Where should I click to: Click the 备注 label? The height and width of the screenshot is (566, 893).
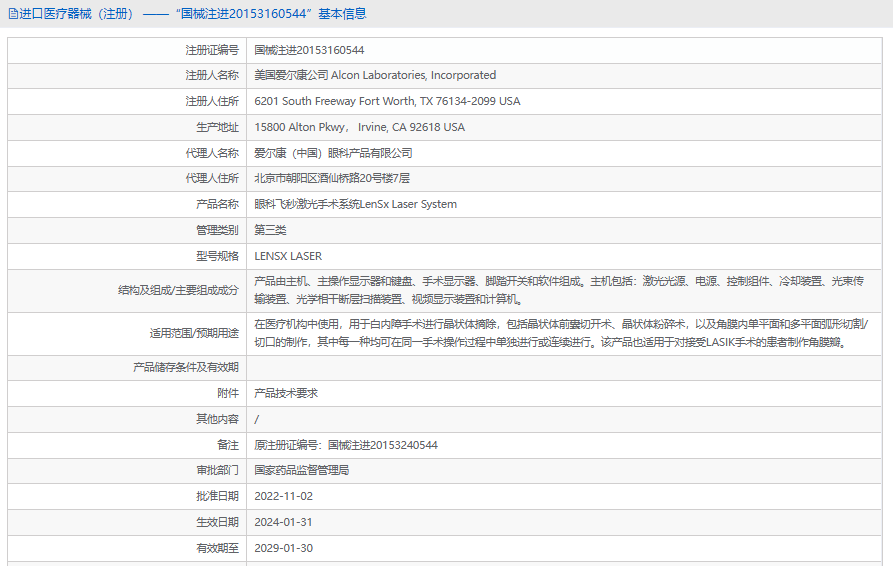click(x=228, y=445)
